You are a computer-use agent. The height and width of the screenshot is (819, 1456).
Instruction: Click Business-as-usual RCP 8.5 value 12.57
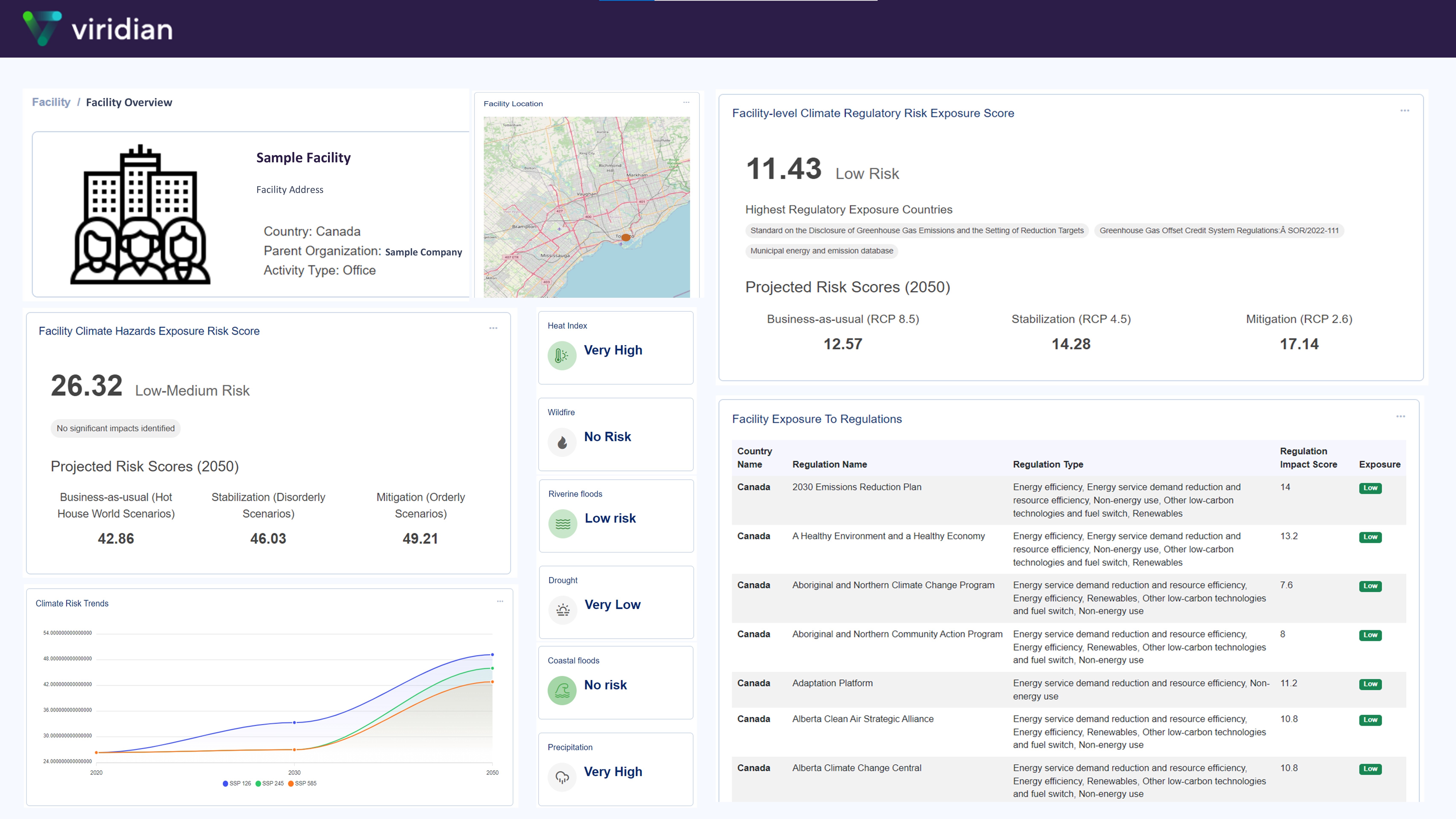tap(843, 344)
